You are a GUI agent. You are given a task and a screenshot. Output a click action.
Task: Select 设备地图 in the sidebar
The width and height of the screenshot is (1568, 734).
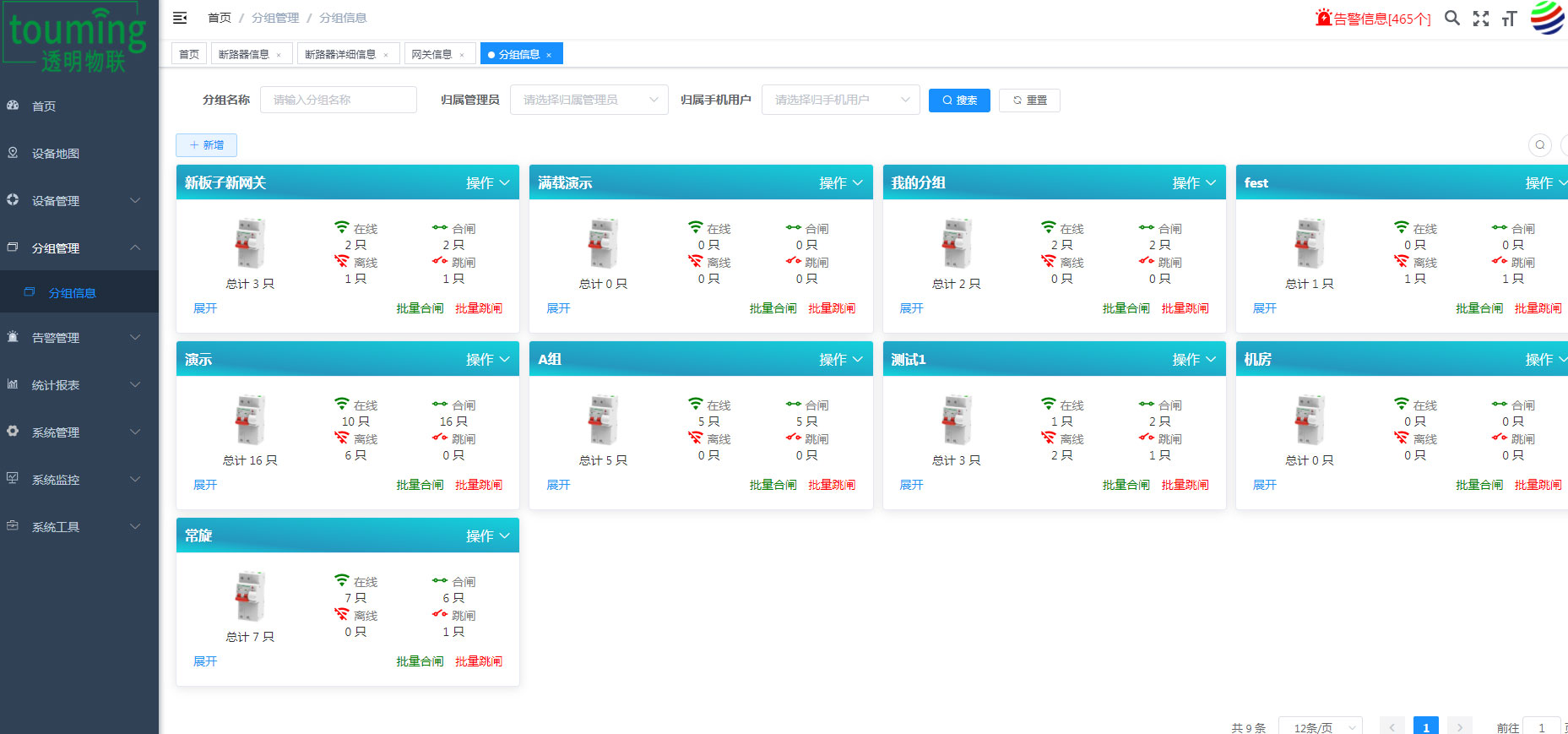[56, 154]
